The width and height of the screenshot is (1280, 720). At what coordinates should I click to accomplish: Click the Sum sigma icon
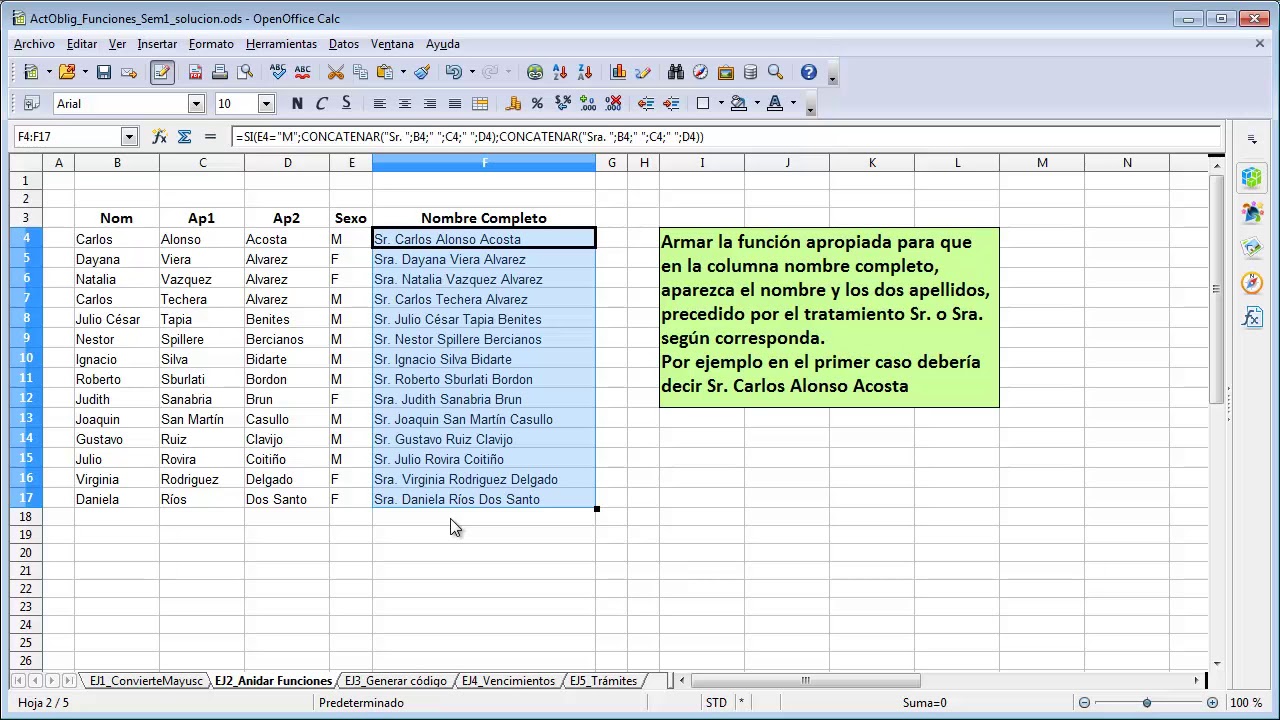tap(184, 137)
